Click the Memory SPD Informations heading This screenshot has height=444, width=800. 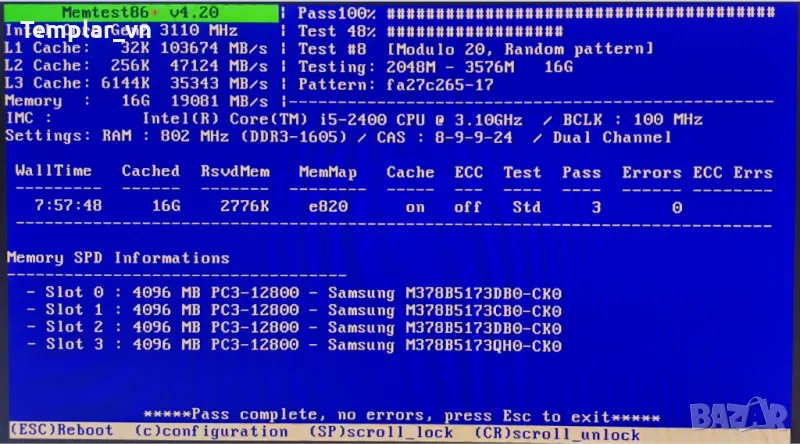[118, 258]
